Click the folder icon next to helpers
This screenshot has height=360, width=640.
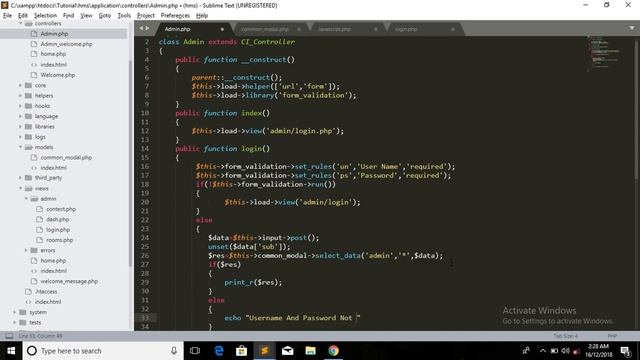[x=28, y=96]
